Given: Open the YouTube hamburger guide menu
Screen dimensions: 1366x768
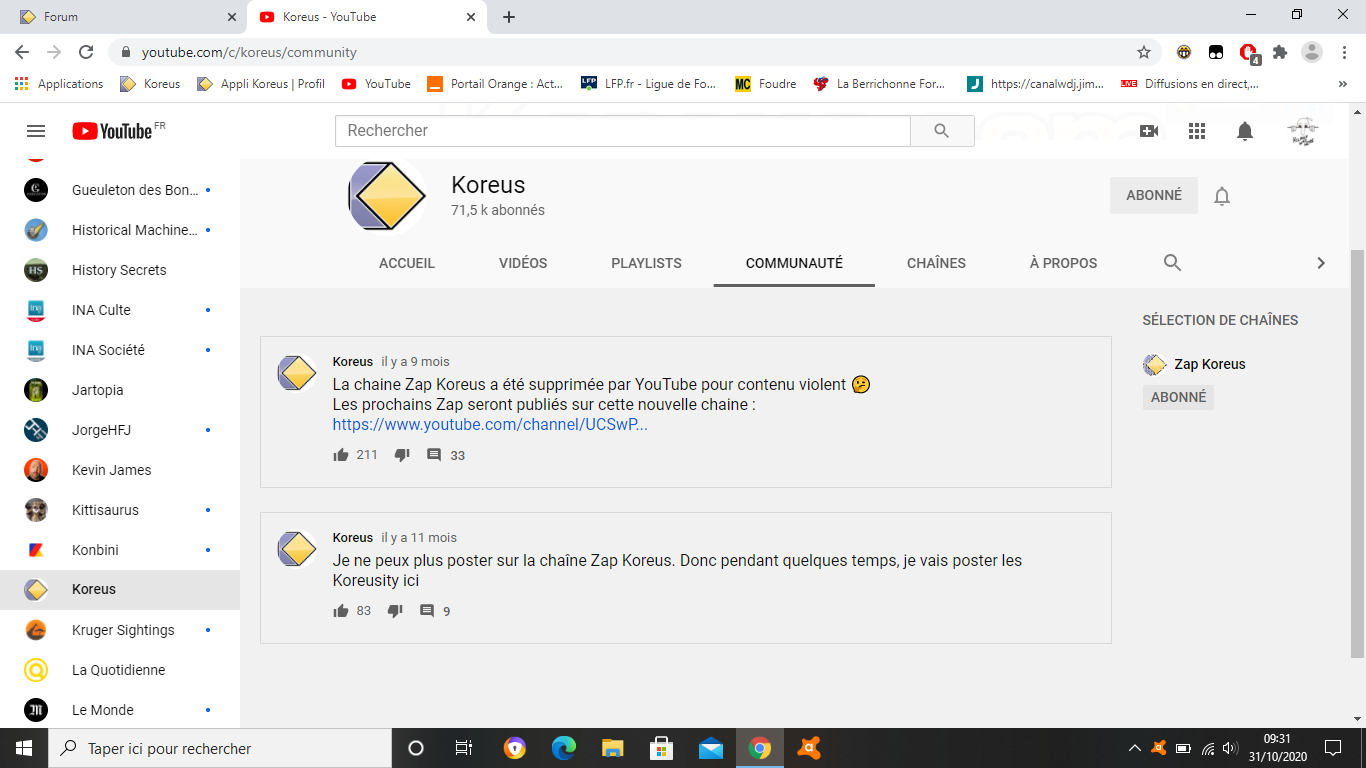Looking at the screenshot, I should [36, 131].
